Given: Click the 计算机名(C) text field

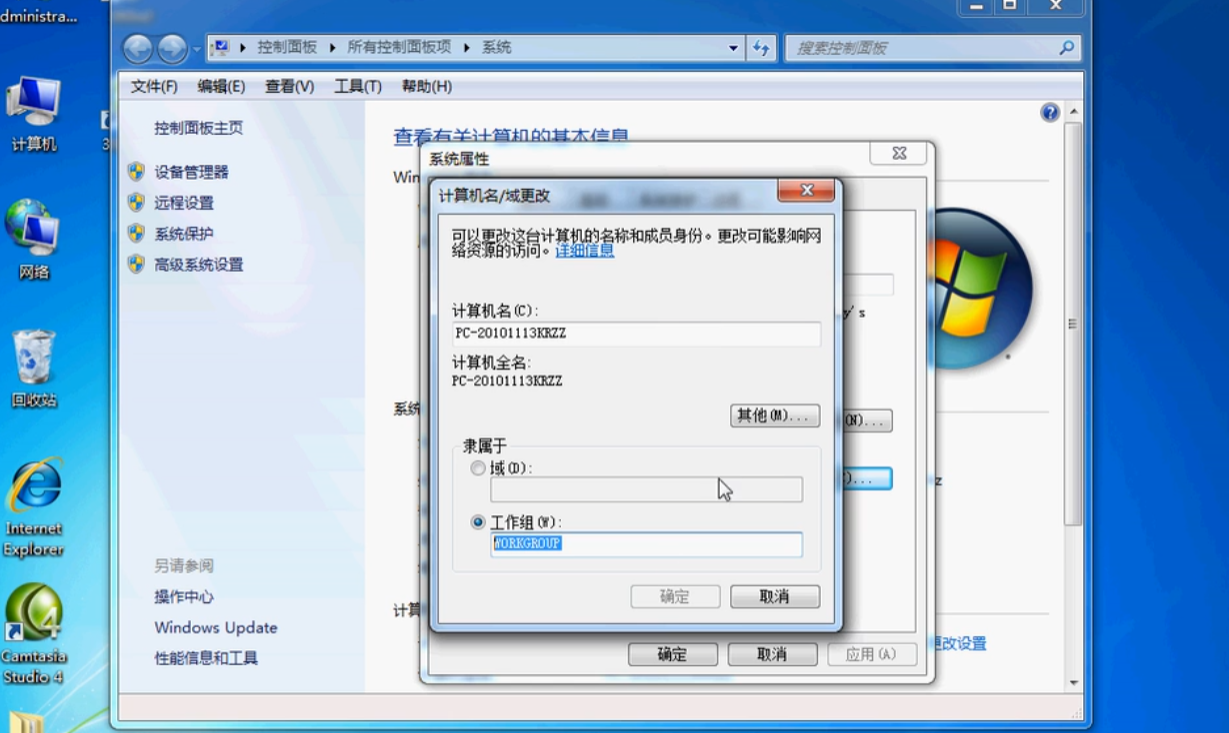Looking at the screenshot, I should (636, 334).
